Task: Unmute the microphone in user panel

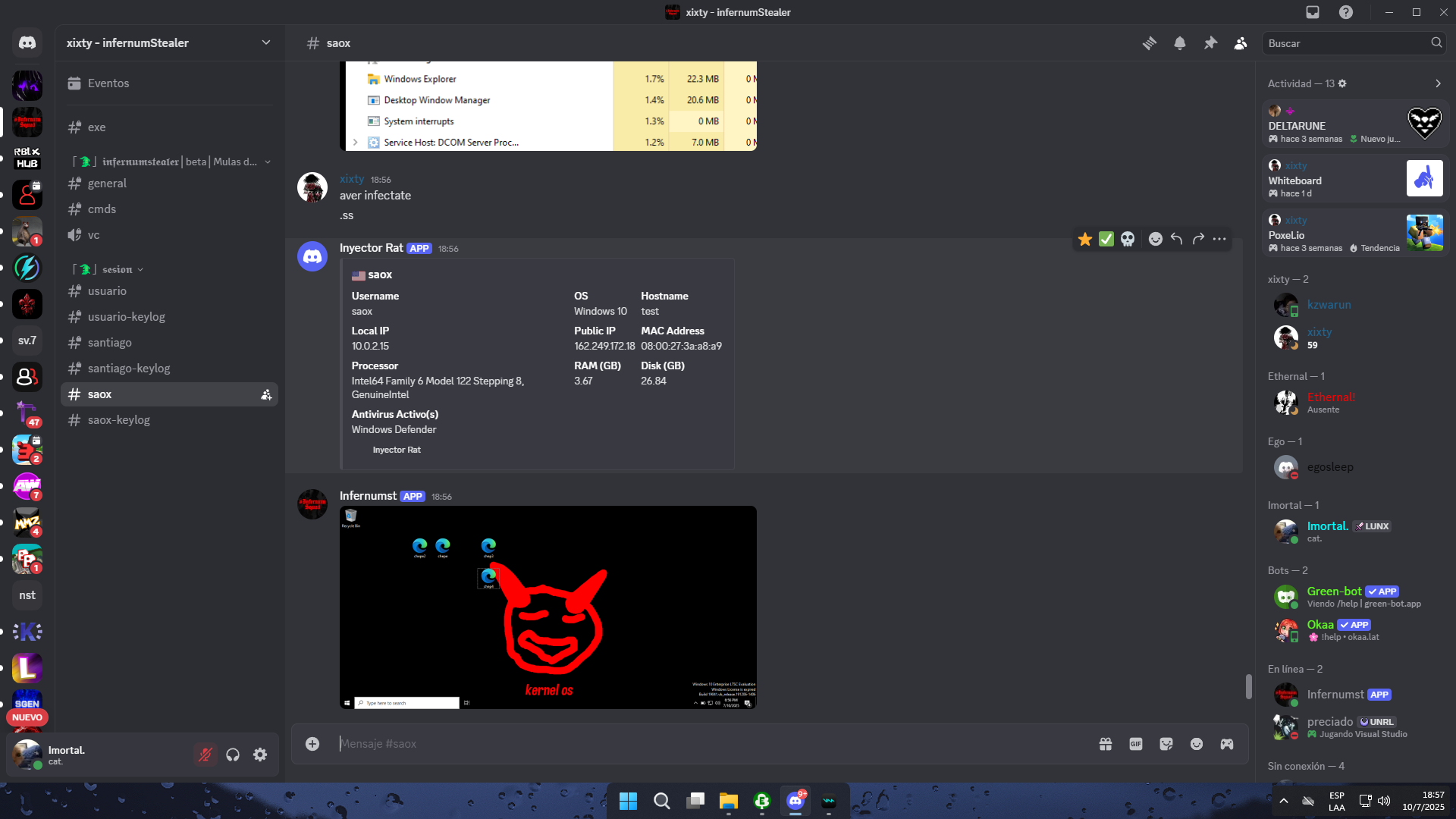Action: pos(206,755)
